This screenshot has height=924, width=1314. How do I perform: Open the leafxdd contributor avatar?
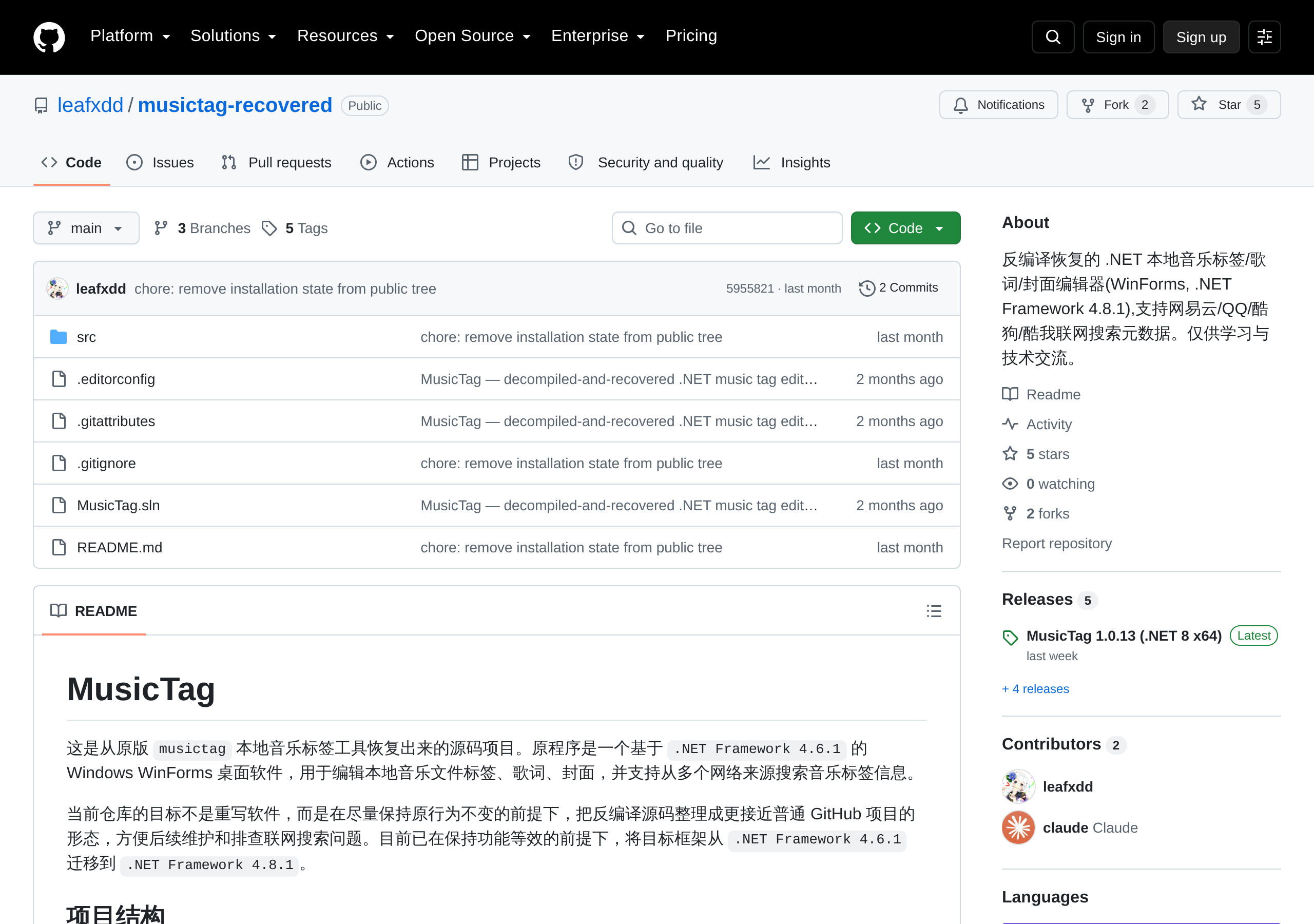(1019, 786)
